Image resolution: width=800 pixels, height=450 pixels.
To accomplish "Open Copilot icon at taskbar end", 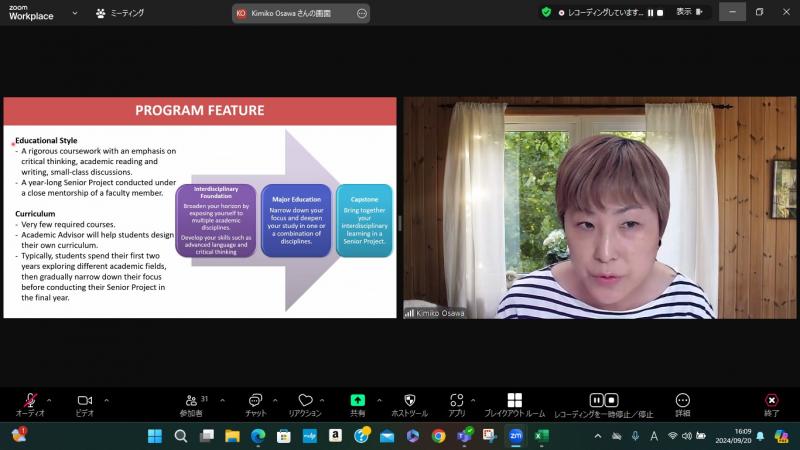I will point(781,436).
